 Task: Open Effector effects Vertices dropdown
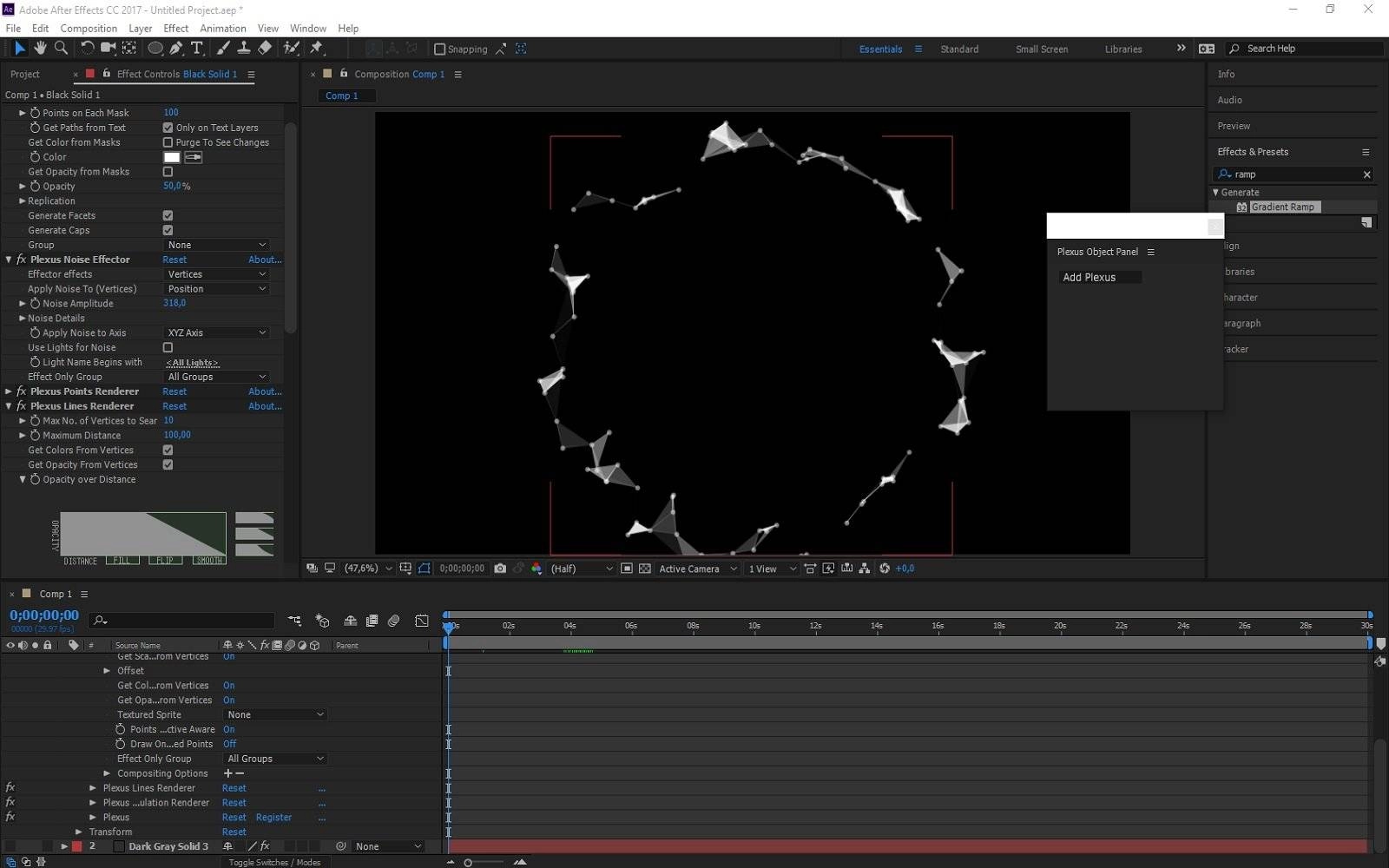point(216,274)
